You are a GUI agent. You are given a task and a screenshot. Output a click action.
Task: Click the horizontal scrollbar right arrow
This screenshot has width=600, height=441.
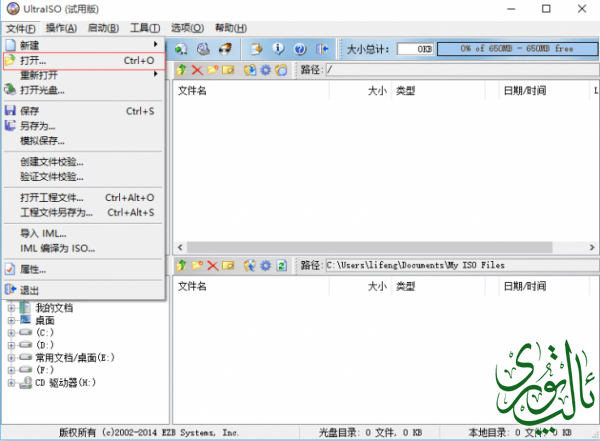[x=592, y=247]
